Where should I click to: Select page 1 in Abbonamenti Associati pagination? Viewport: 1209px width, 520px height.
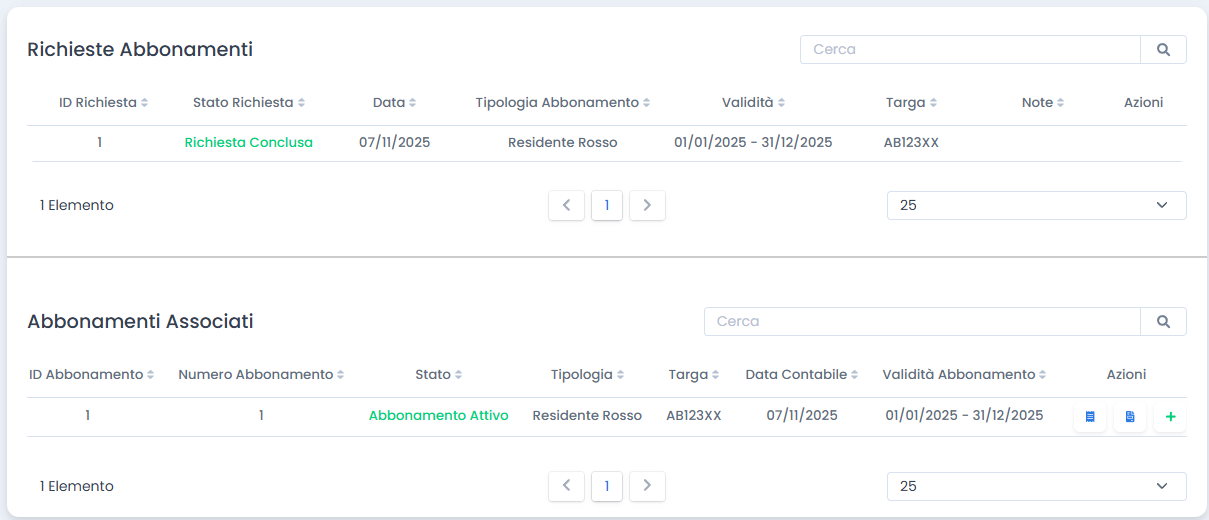tap(606, 486)
